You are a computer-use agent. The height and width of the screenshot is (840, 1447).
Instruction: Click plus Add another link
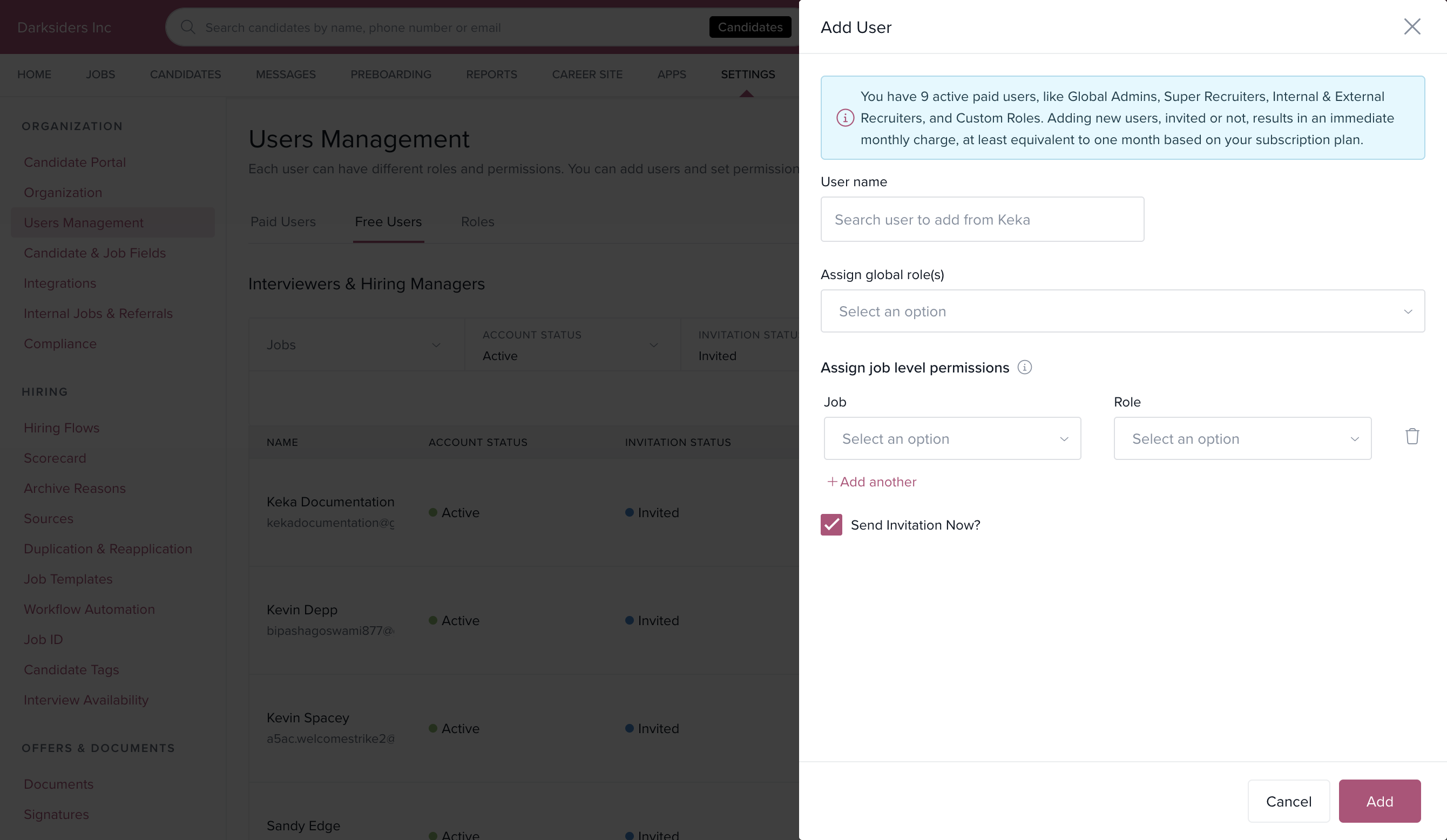[x=871, y=482]
